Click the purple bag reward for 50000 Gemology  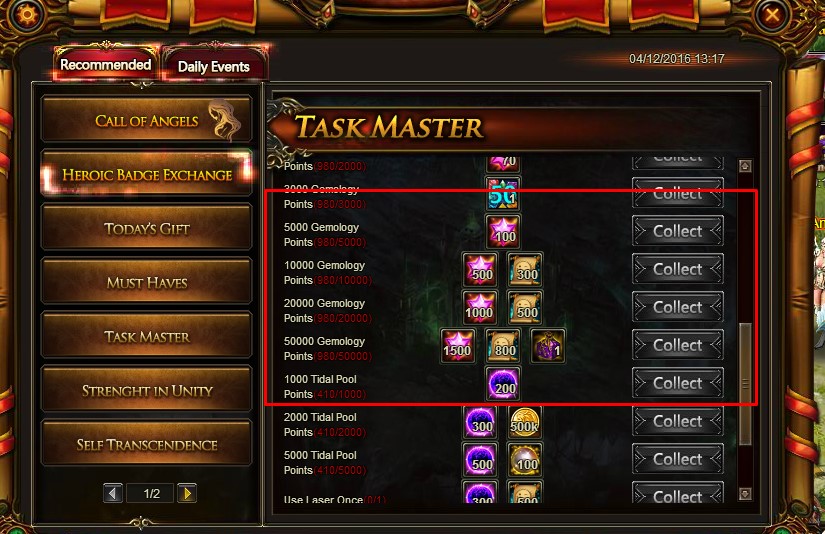pyautogui.click(x=548, y=346)
